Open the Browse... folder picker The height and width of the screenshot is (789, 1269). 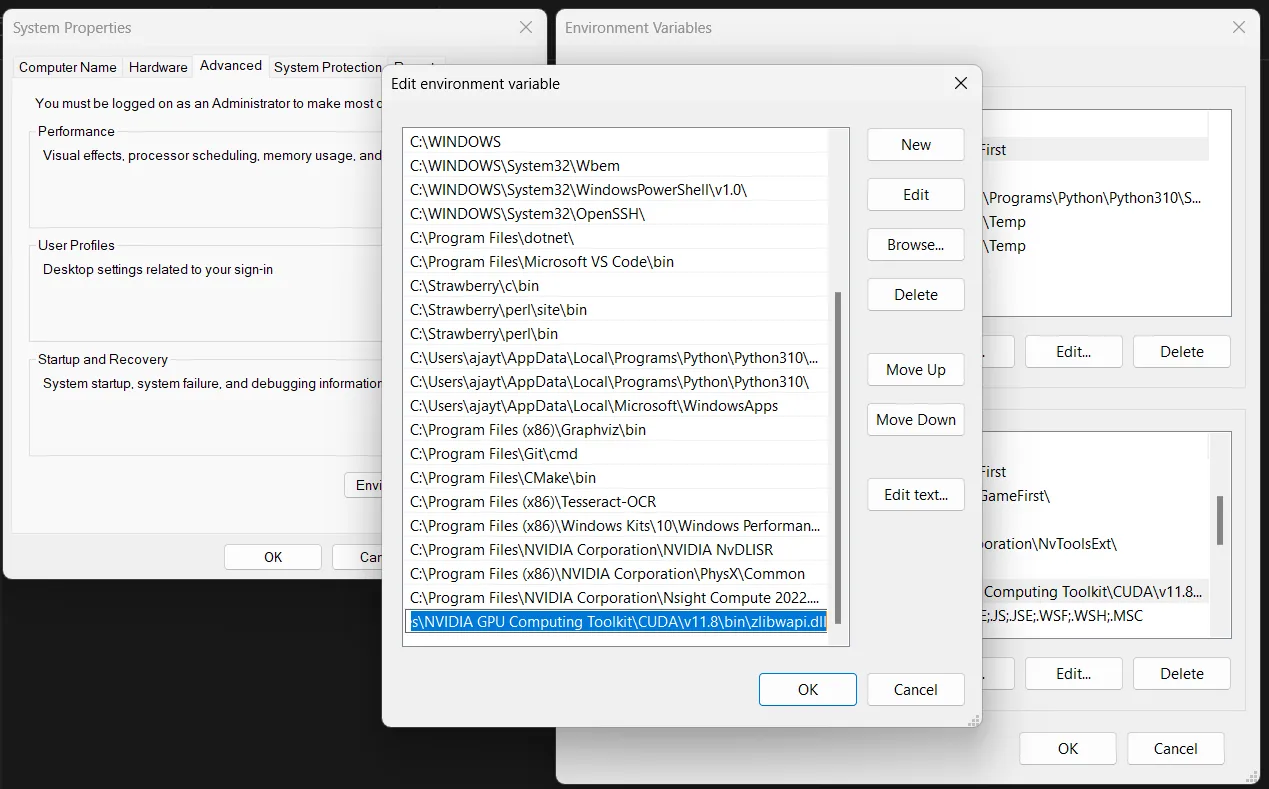(x=916, y=245)
